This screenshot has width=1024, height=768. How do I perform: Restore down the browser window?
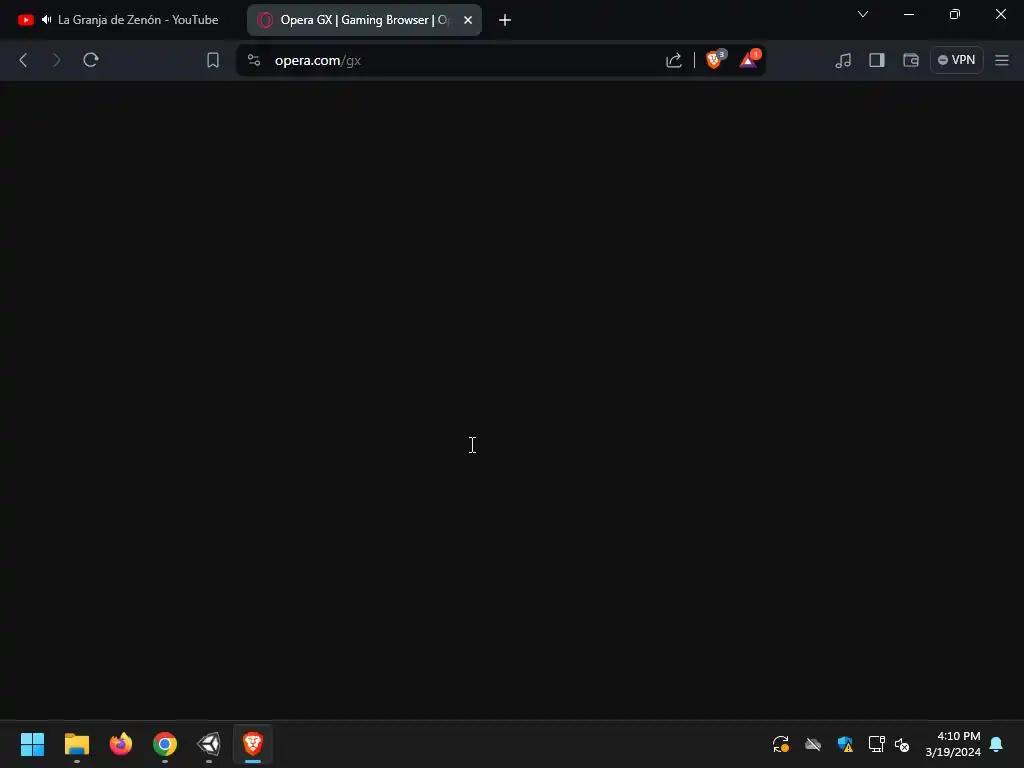(x=955, y=14)
